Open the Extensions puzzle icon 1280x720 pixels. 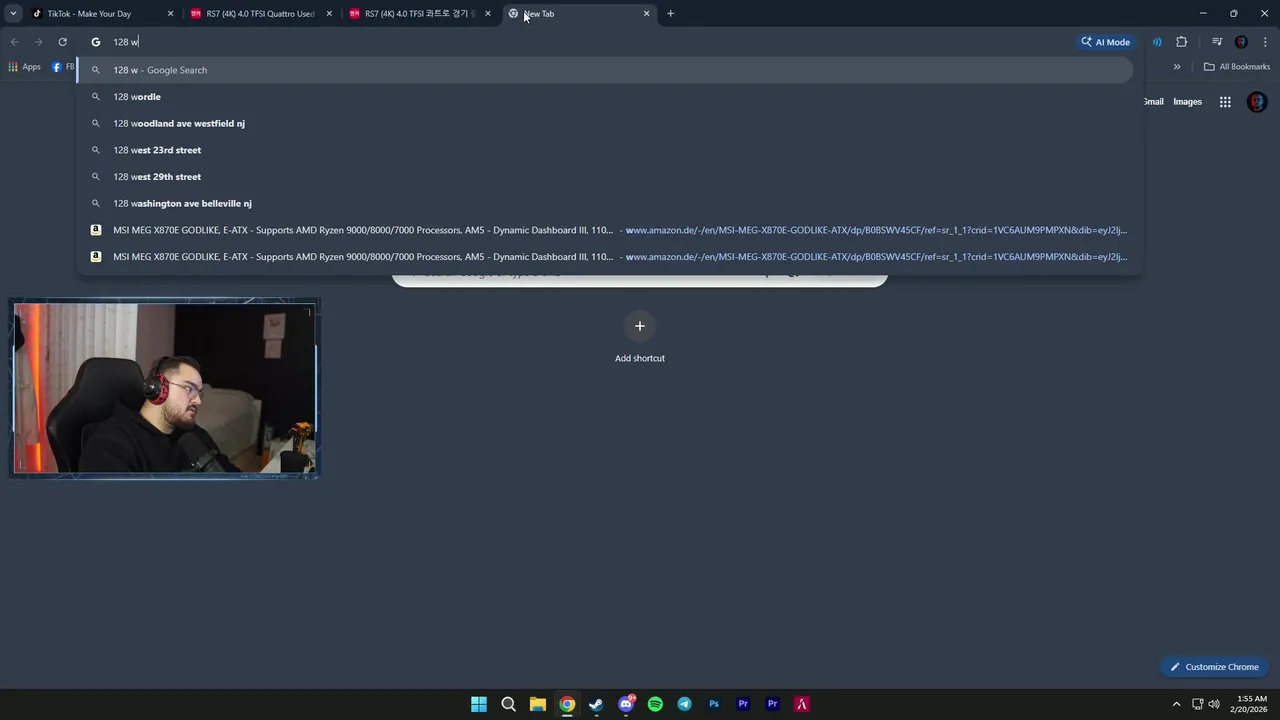click(x=1182, y=42)
